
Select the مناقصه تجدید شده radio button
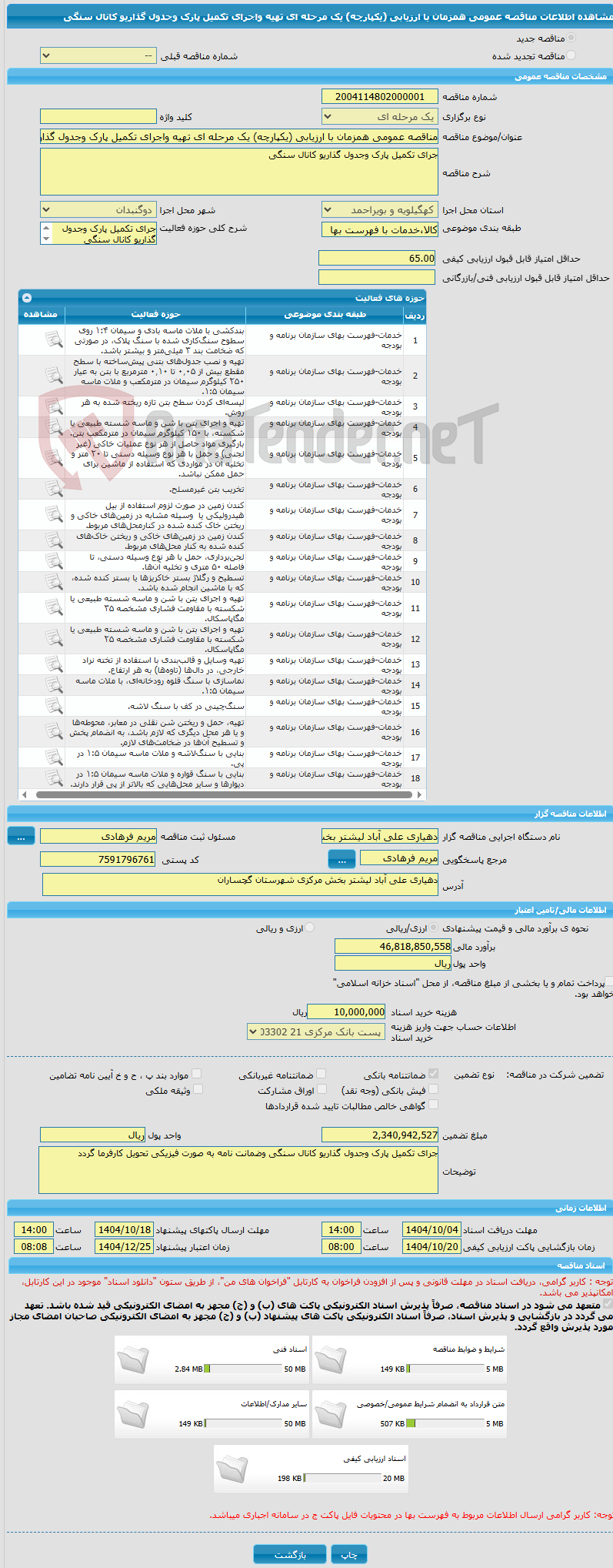click(570, 55)
